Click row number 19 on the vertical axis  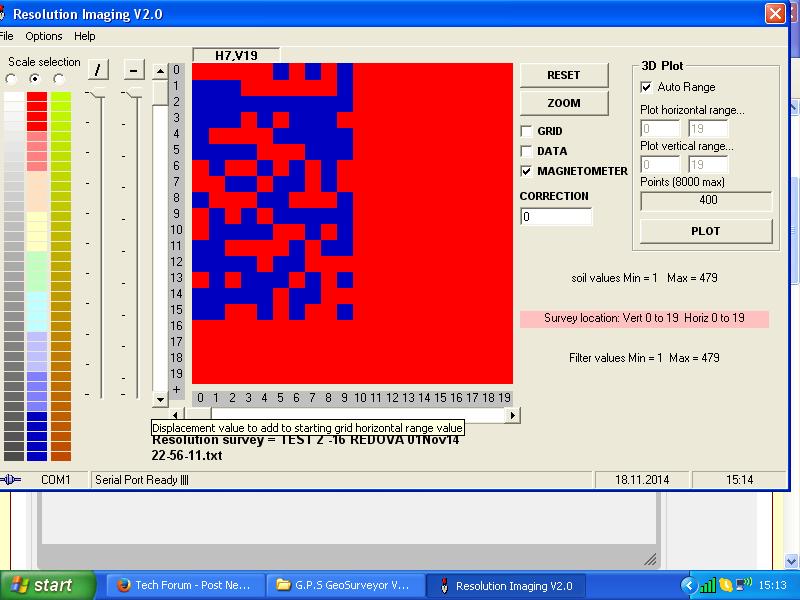click(177, 374)
